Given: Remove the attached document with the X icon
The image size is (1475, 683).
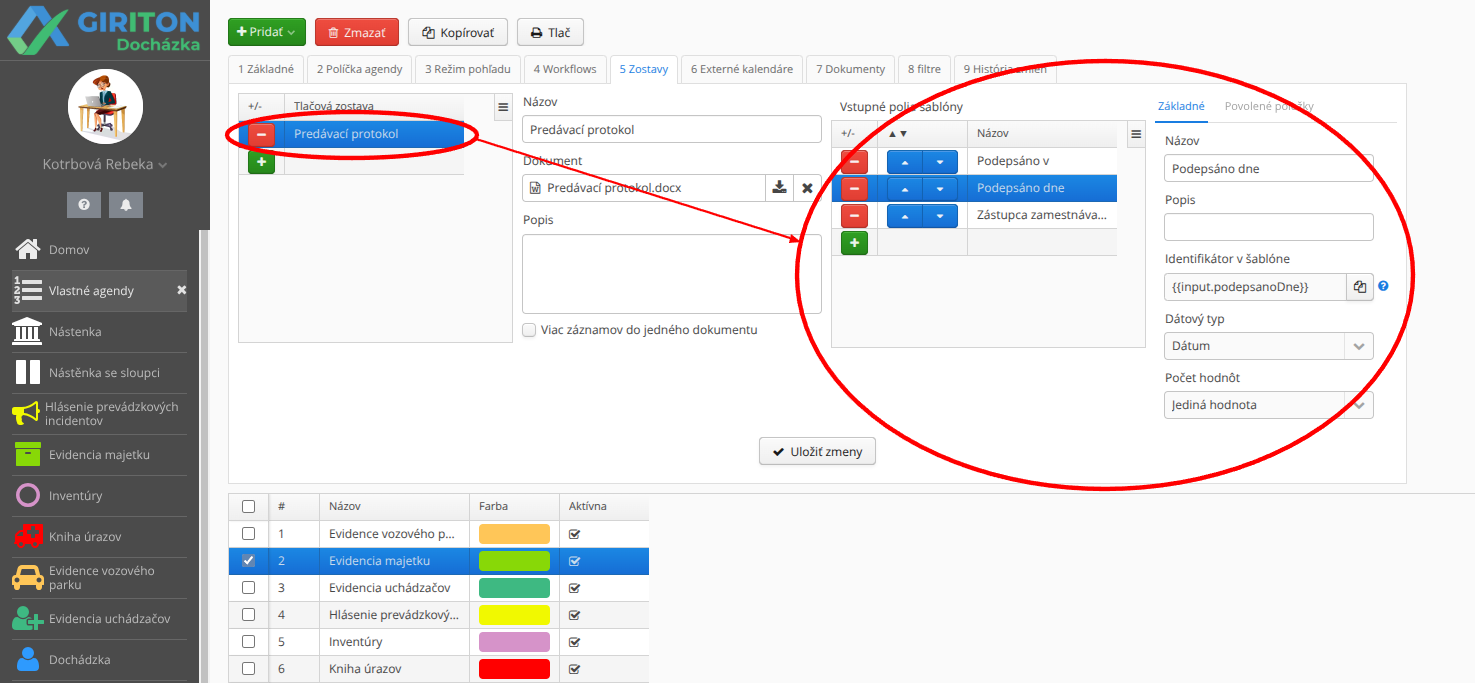Looking at the screenshot, I should coord(807,188).
